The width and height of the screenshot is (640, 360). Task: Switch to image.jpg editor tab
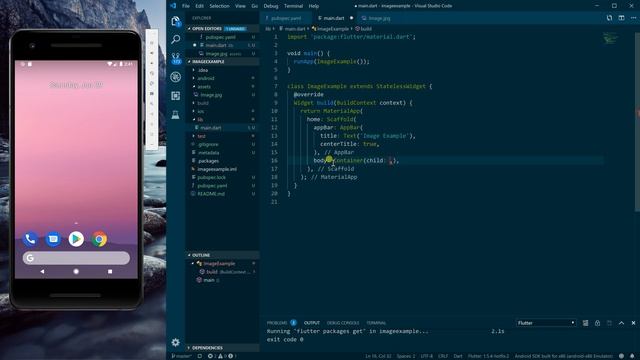click(379, 18)
